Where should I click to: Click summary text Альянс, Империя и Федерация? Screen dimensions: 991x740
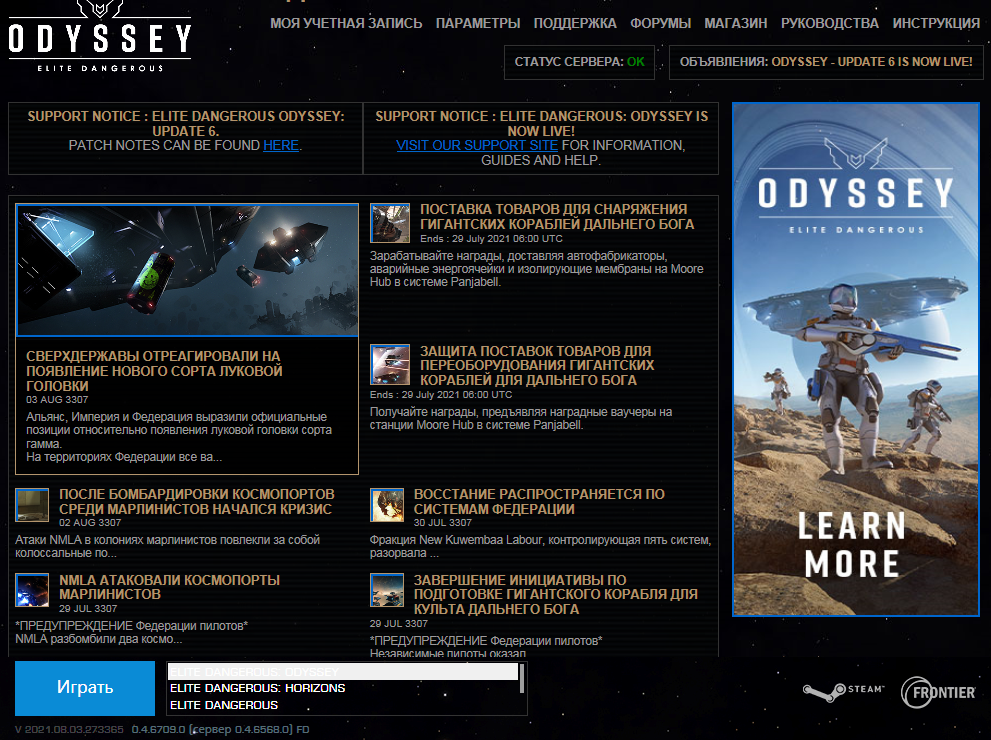(x=179, y=437)
